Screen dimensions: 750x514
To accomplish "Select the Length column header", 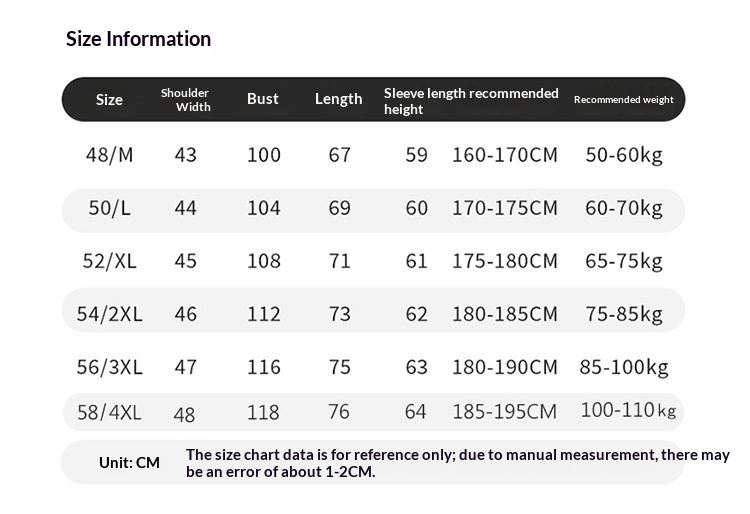I will point(338,99).
